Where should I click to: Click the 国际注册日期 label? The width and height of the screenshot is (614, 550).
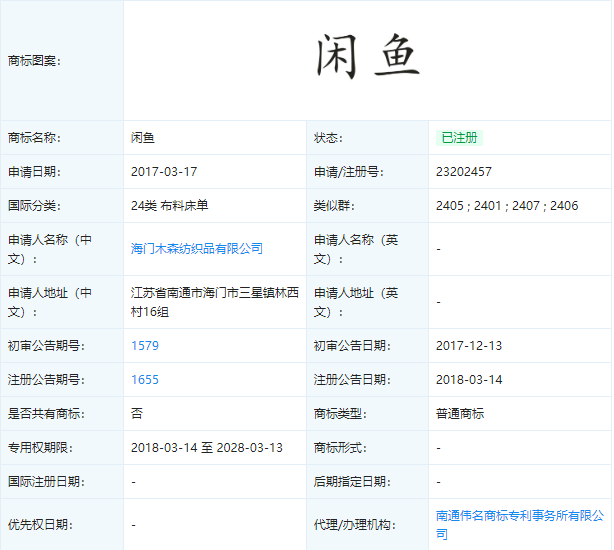pos(46,482)
